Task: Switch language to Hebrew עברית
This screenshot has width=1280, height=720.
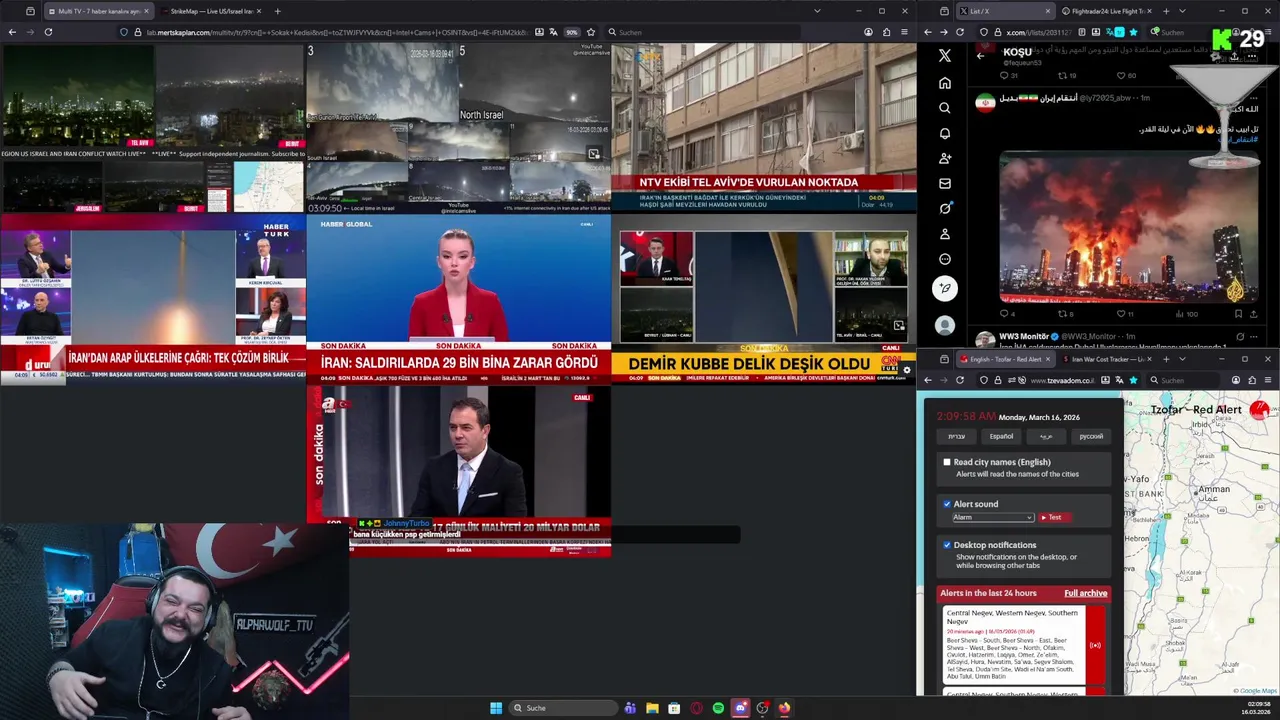Action: coord(957,436)
